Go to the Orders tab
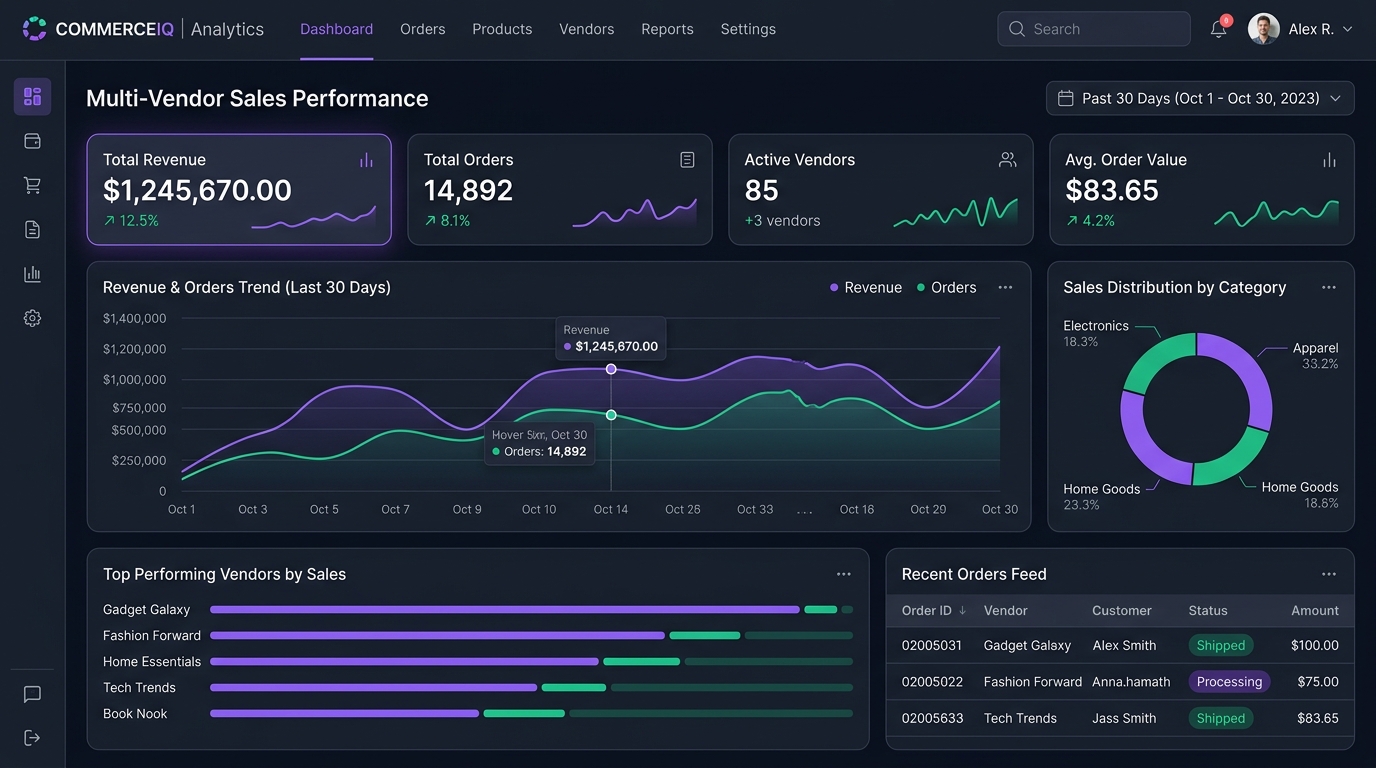Screen dimensions: 1376x768 pyautogui.click(x=422, y=29)
